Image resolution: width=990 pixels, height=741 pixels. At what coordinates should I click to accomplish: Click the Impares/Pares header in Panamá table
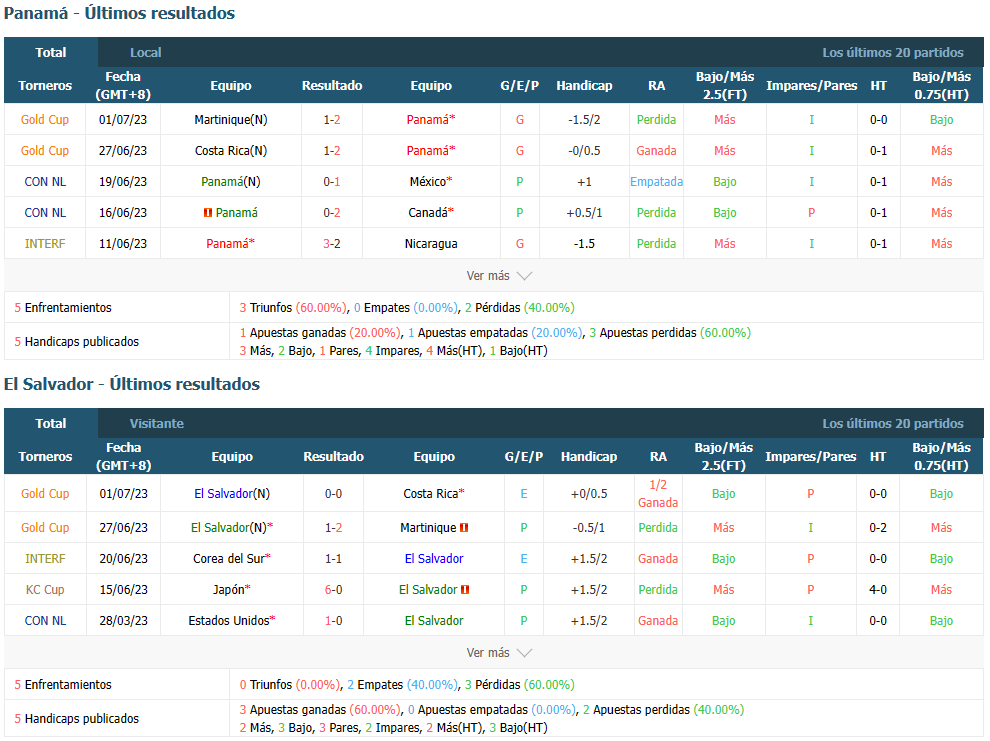click(811, 85)
